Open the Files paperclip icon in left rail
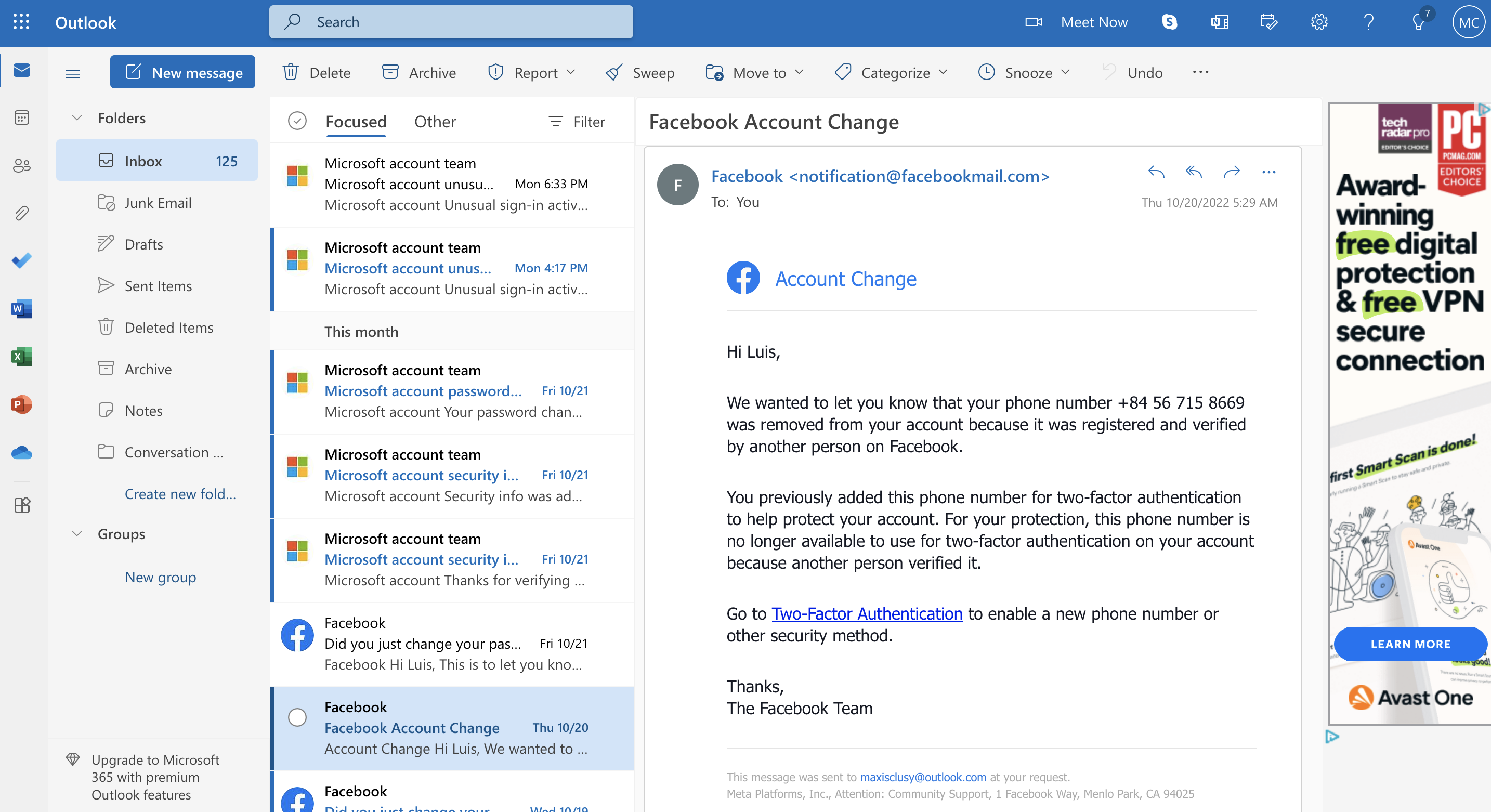 coord(22,213)
